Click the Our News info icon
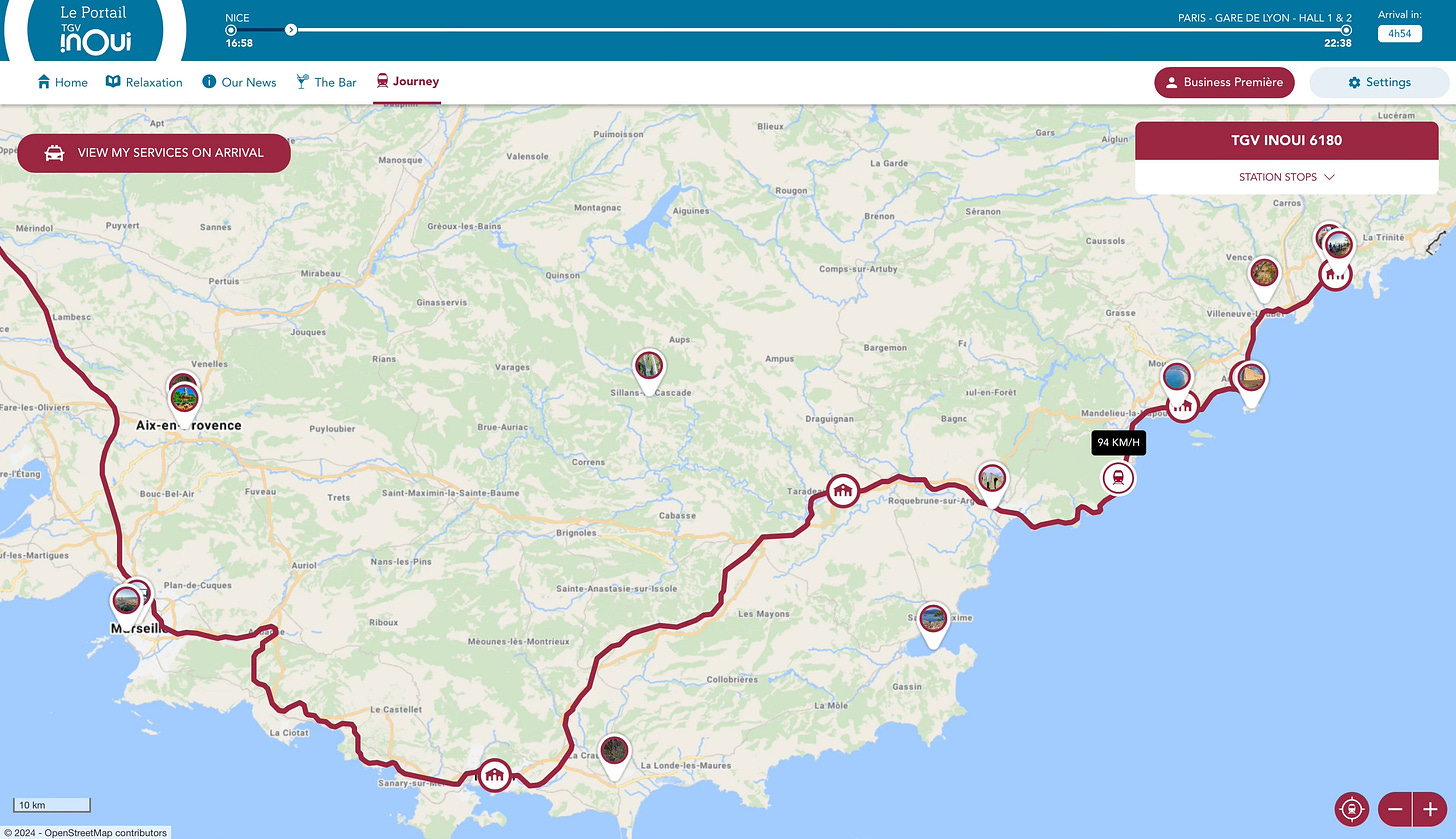 pyautogui.click(x=209, y=81)
